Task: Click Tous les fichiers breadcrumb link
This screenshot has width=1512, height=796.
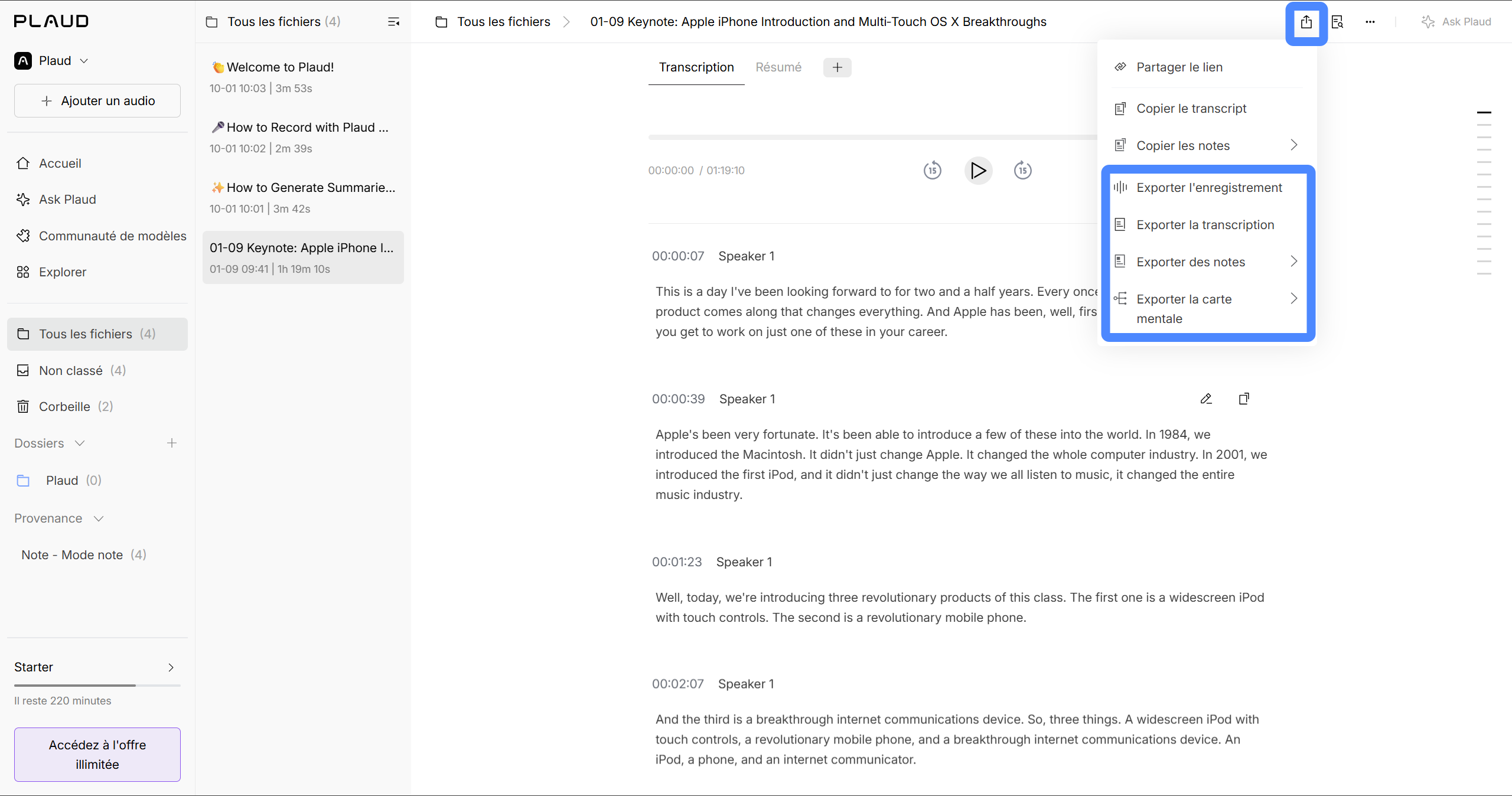Action: tap(503, 22)
